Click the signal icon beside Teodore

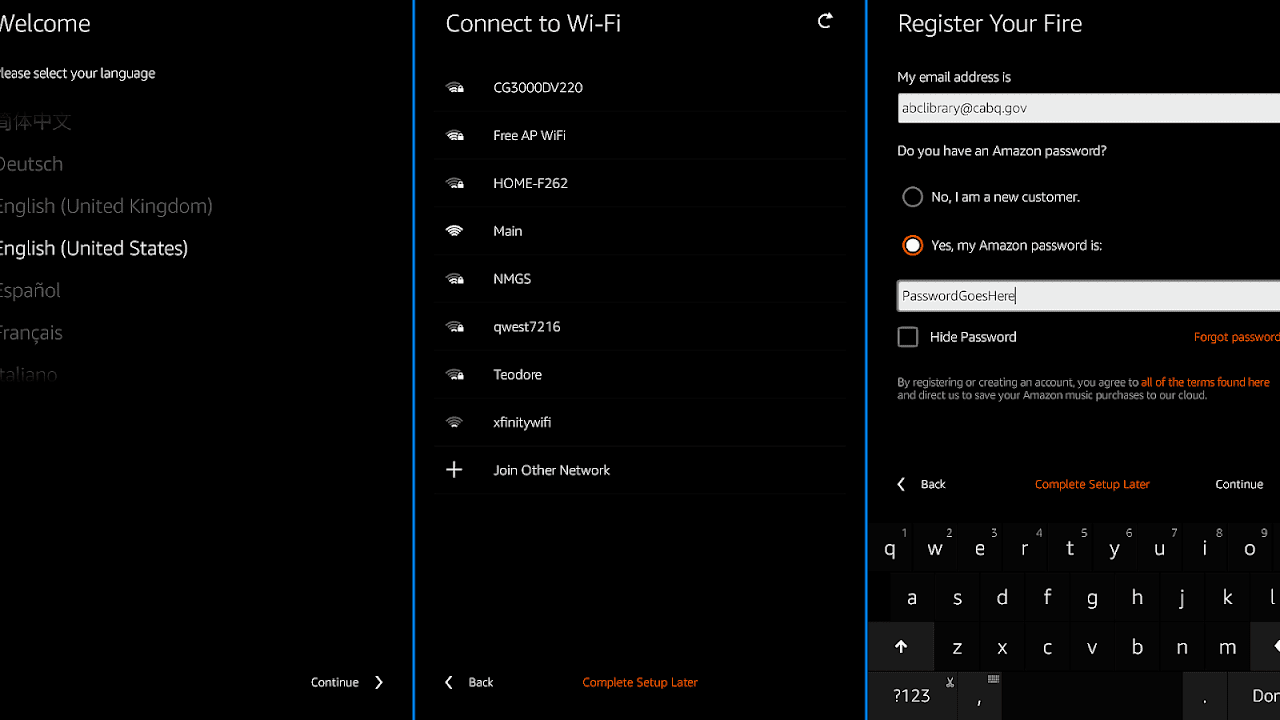tap(455, 375)
